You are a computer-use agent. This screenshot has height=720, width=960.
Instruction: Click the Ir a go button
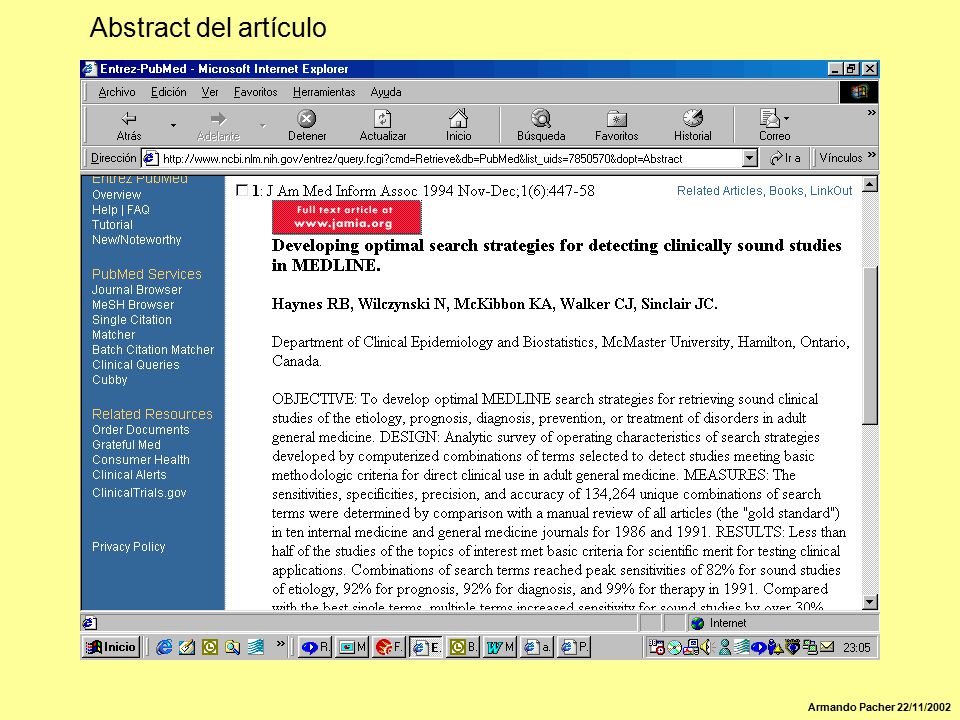coord(786,158)
